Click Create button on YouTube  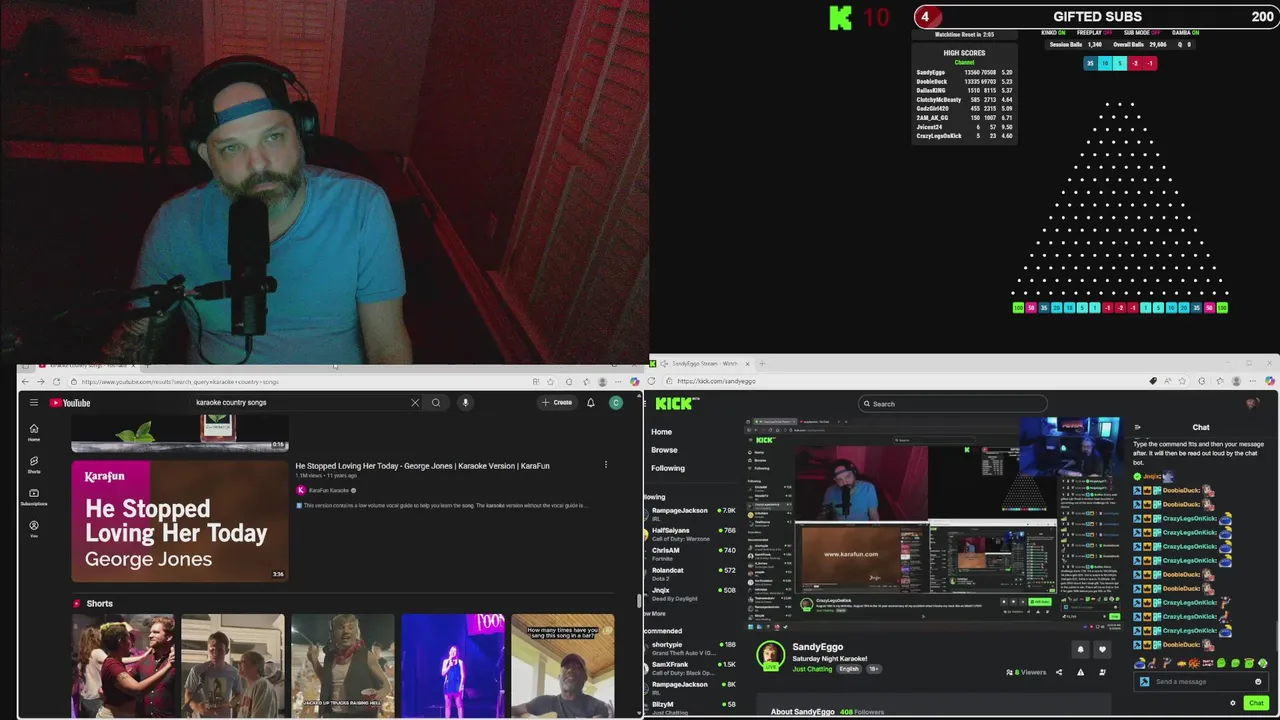[x=557, y=403]
